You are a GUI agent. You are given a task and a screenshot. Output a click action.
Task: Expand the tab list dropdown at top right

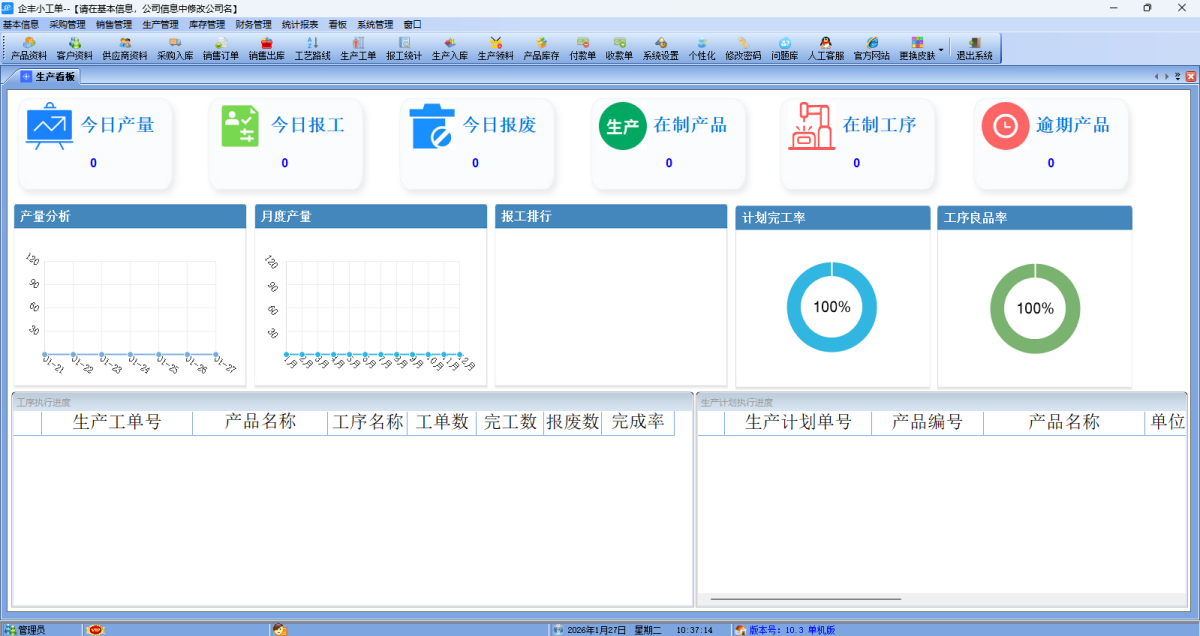(x=1177, y=76)
